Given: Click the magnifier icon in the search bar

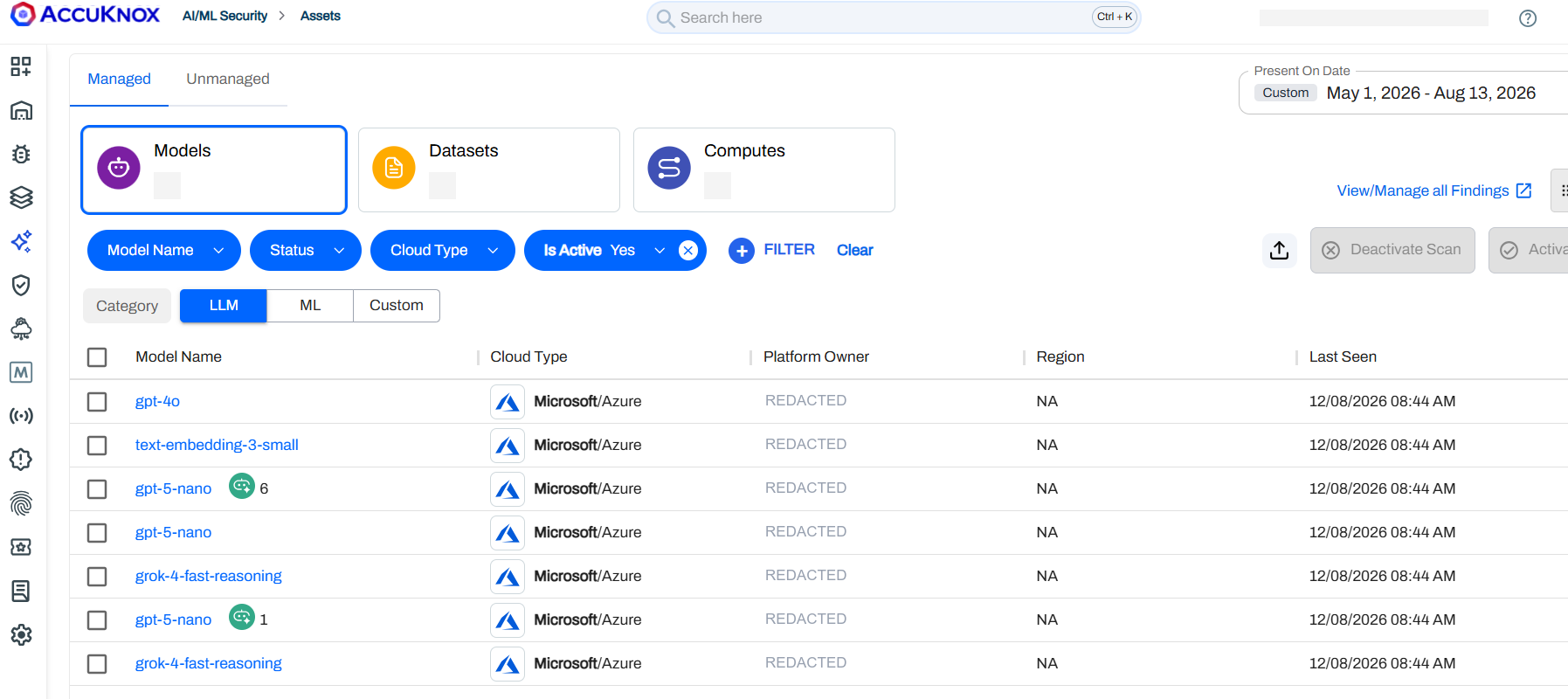Looking at the screenshot, I should tap(666, 17).
